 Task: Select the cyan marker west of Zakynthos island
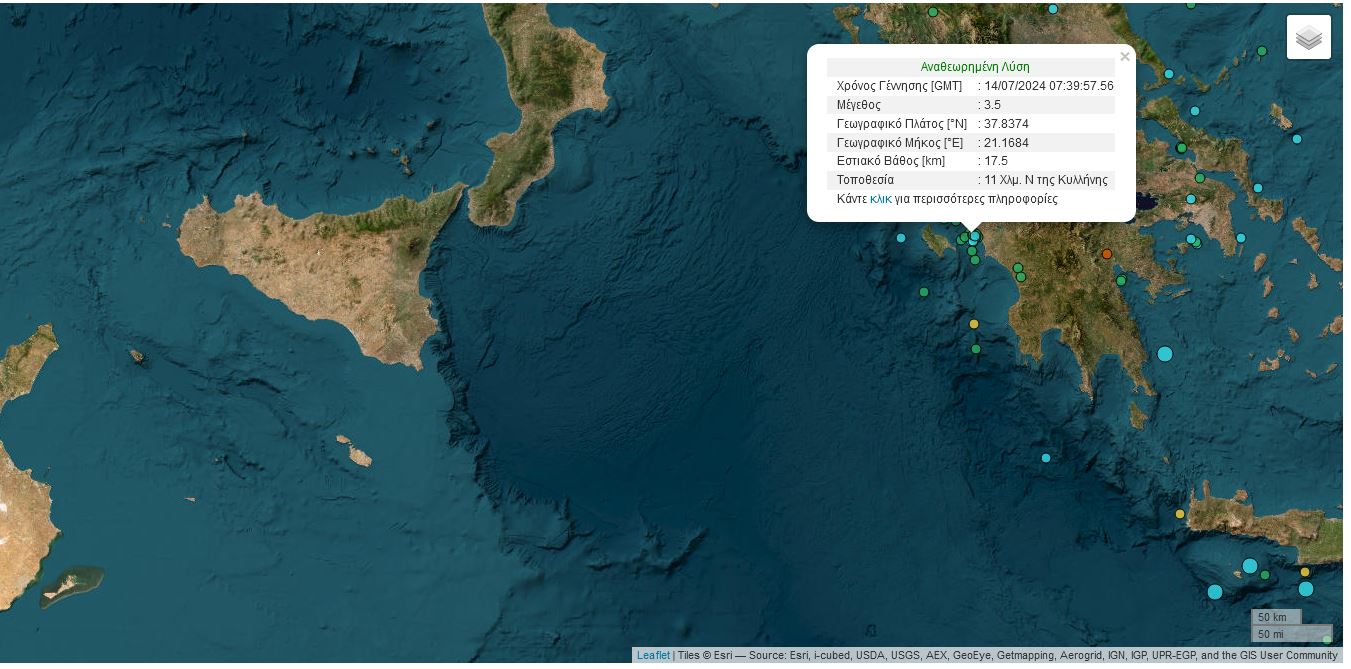(901, 238)
